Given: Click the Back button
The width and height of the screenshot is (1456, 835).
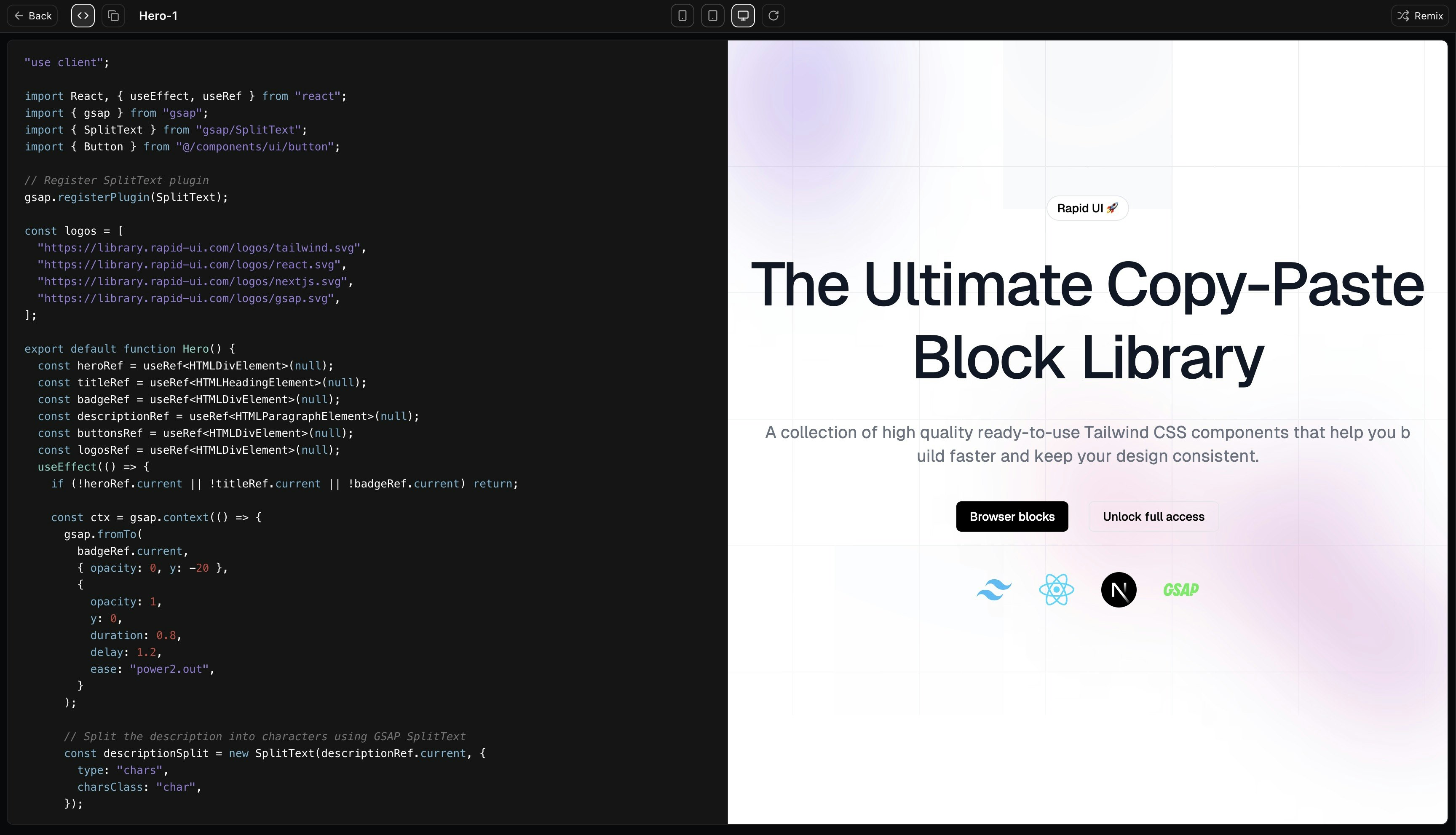Looking at the screenshot, I should coord(33,16).
